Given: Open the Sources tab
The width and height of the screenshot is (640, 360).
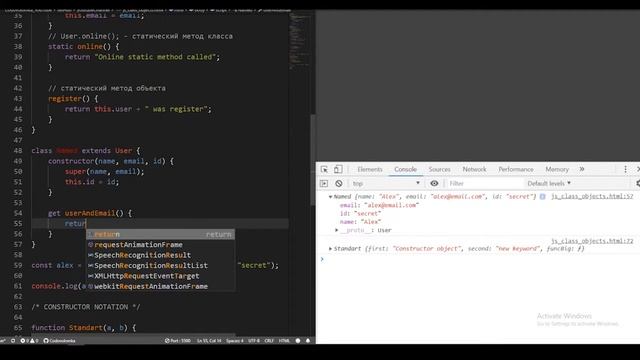Looking at the screenshot, I should tap(440, 169).
